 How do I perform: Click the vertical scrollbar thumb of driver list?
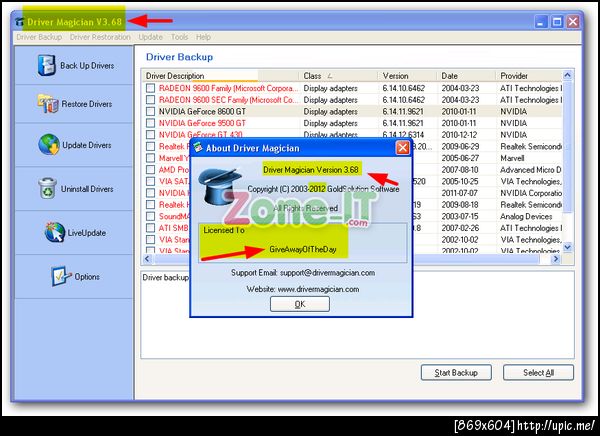tap(567, 145)
